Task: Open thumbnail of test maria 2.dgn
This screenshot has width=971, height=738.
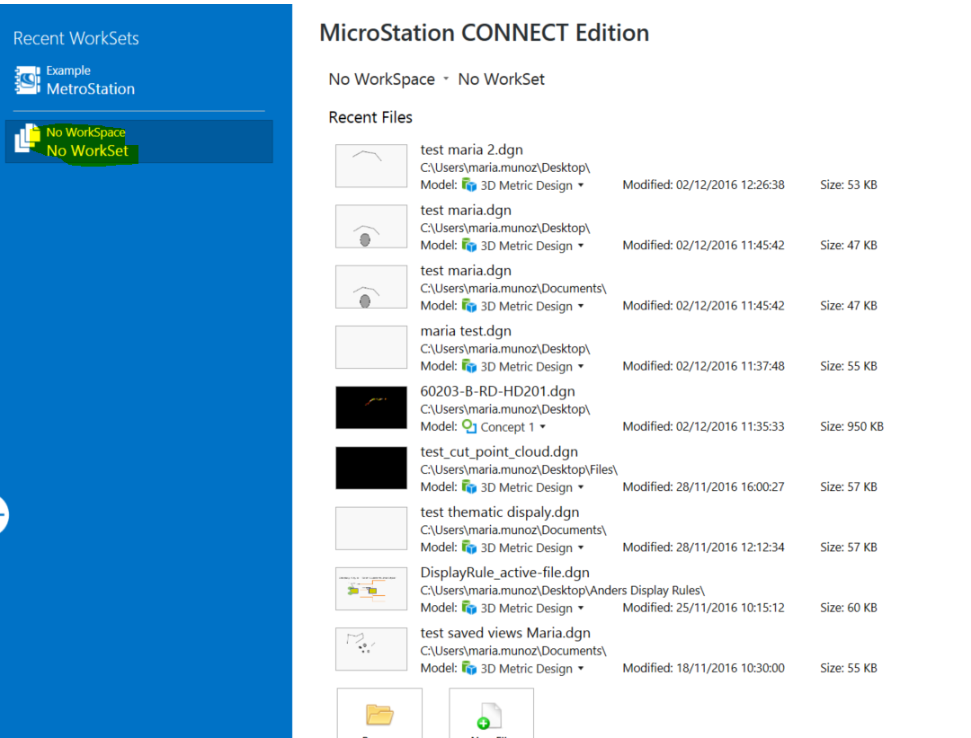Action: click(x=371, y=166)
